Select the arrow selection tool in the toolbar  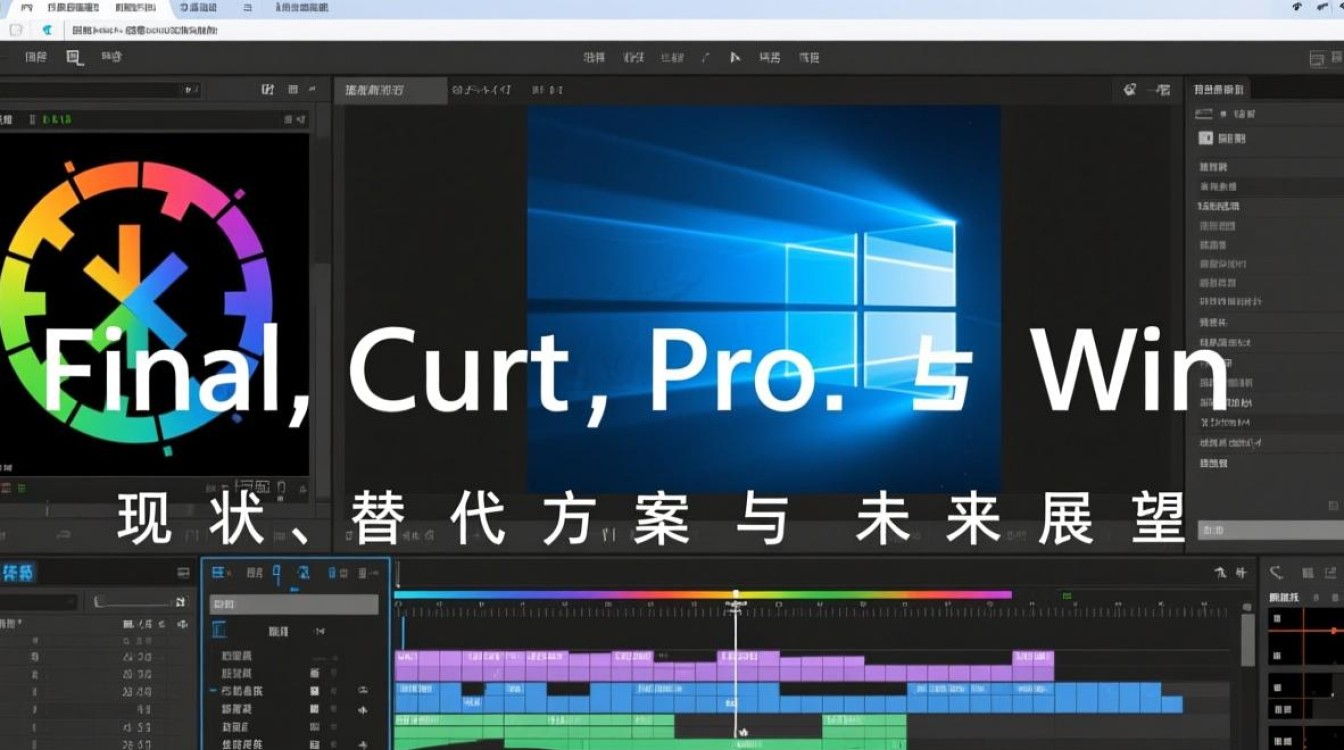point(735,57)
